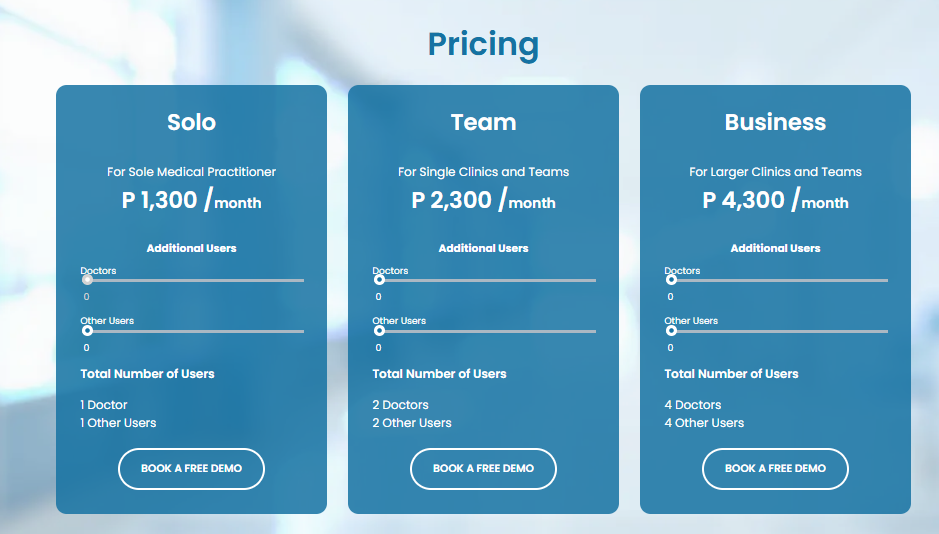This screenshot has width=939, height=534.
Task: Book a free demo for the Team plan
Action: pyautogui.click(x=483, y=469)
